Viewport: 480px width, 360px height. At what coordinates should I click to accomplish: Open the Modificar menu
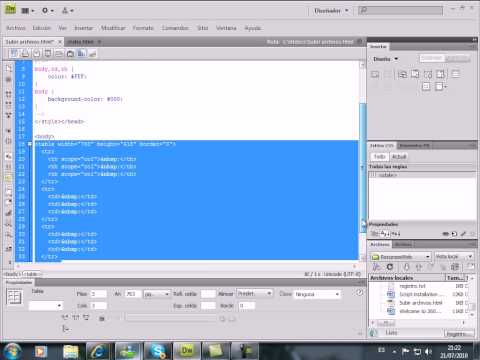click(113, 28)
